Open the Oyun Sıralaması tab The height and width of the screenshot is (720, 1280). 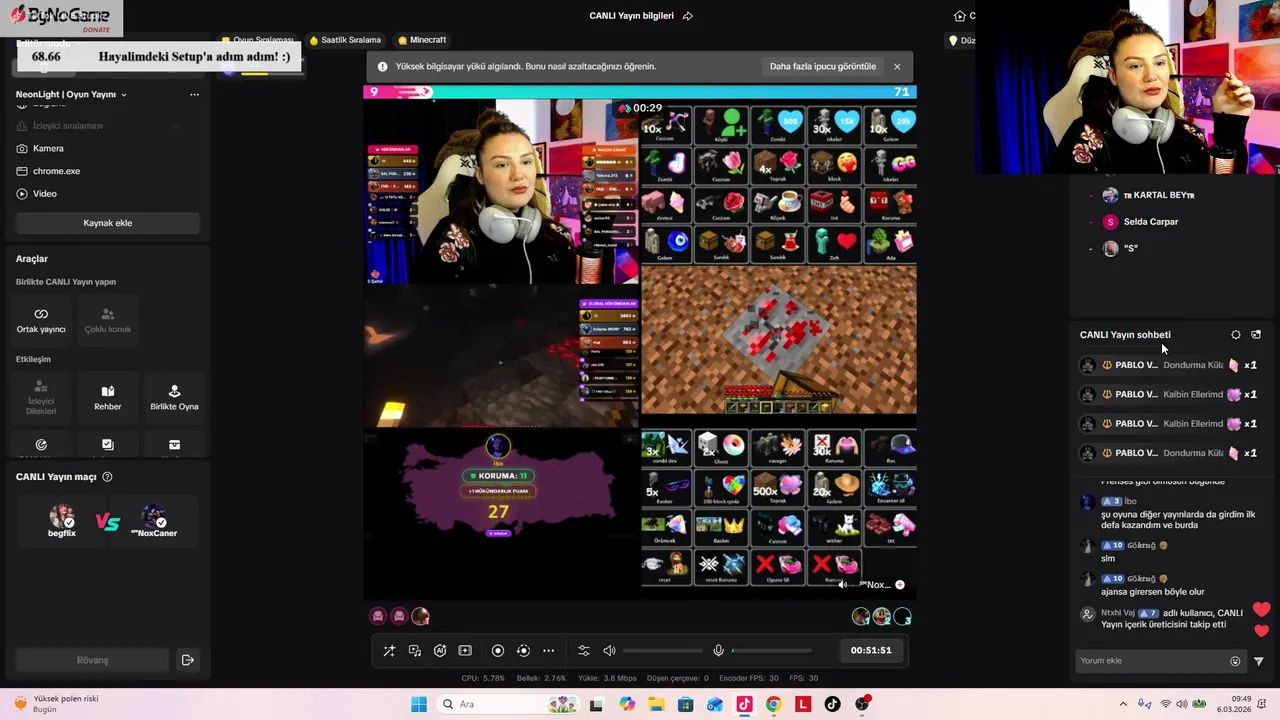(x=259, y=40)
